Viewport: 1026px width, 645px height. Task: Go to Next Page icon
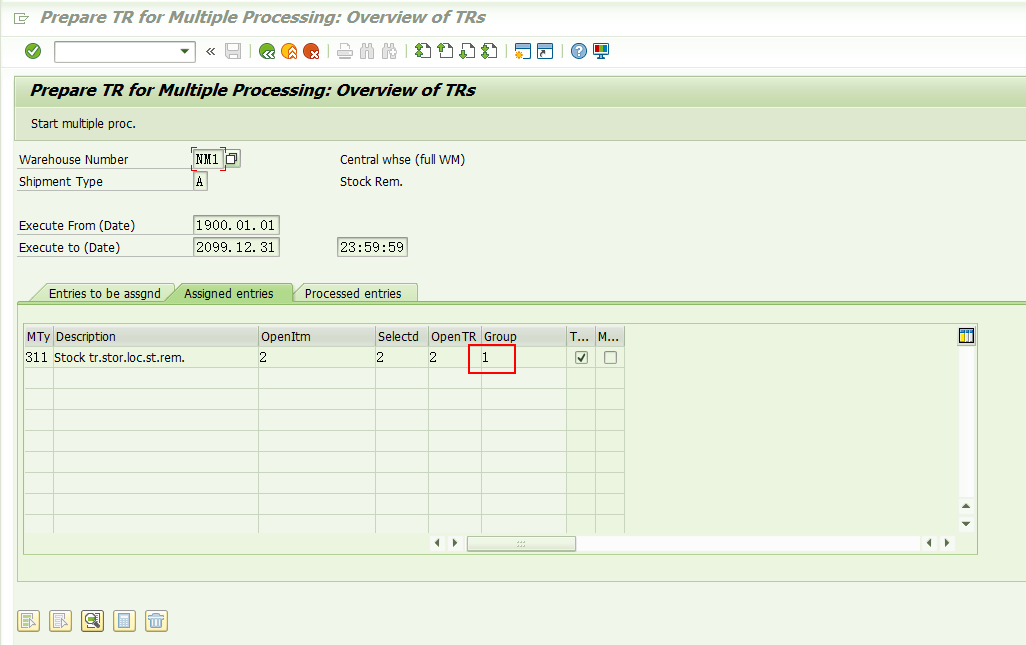point(467,51)
